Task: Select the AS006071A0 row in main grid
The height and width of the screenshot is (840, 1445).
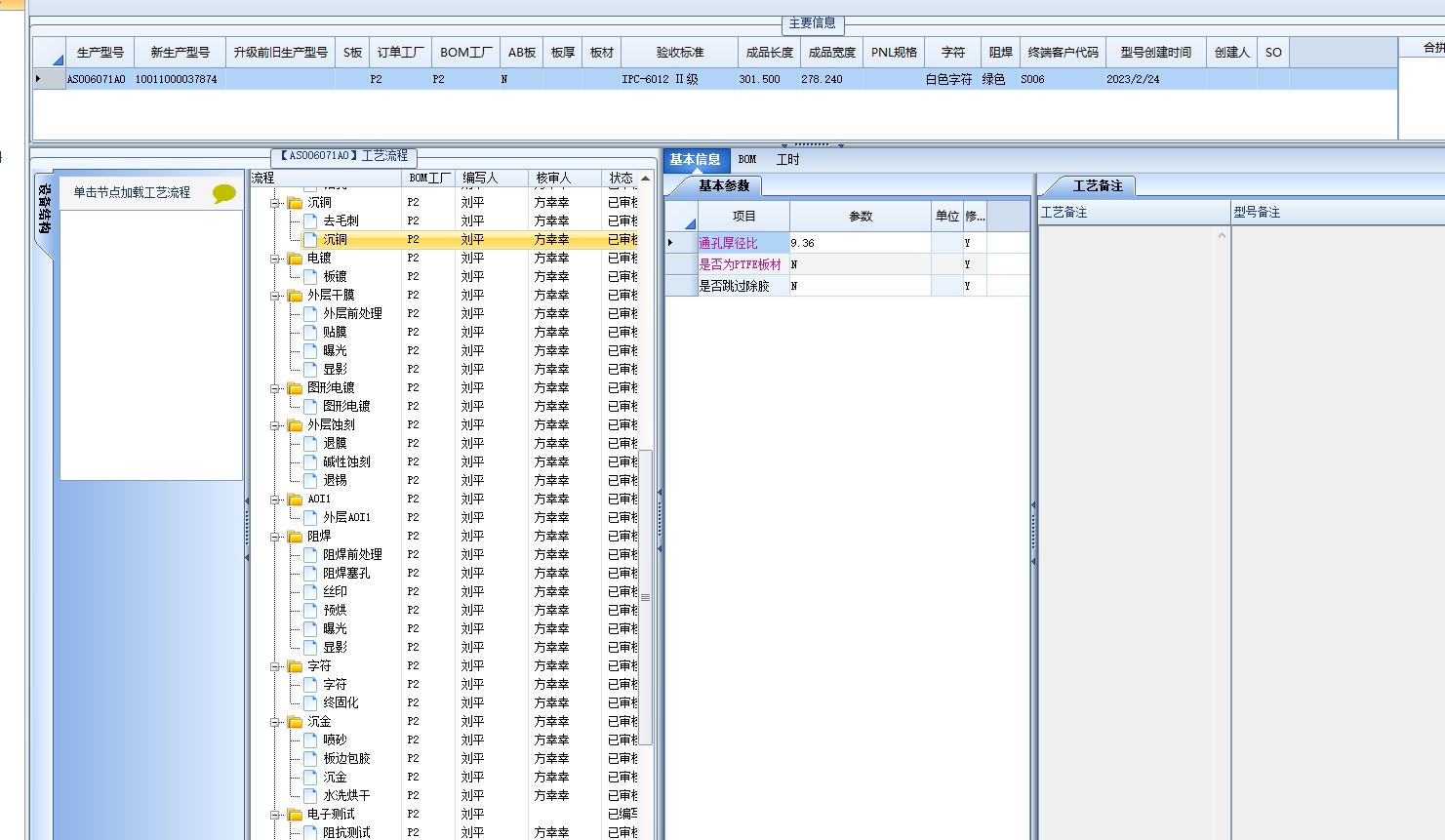Action: (x=715, y=79)
